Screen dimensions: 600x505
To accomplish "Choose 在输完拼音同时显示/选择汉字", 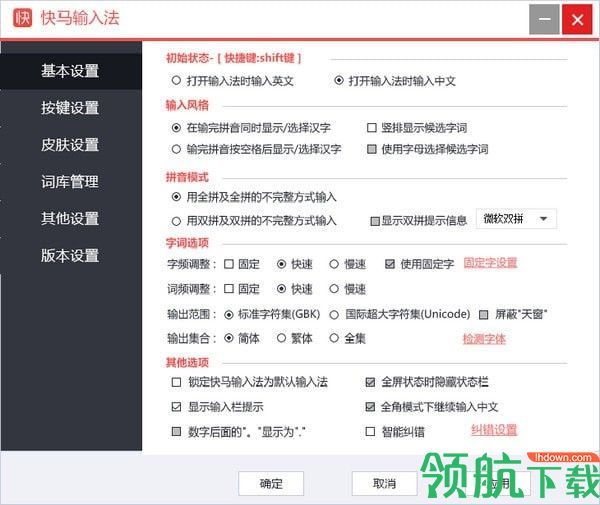I will 176,128.
